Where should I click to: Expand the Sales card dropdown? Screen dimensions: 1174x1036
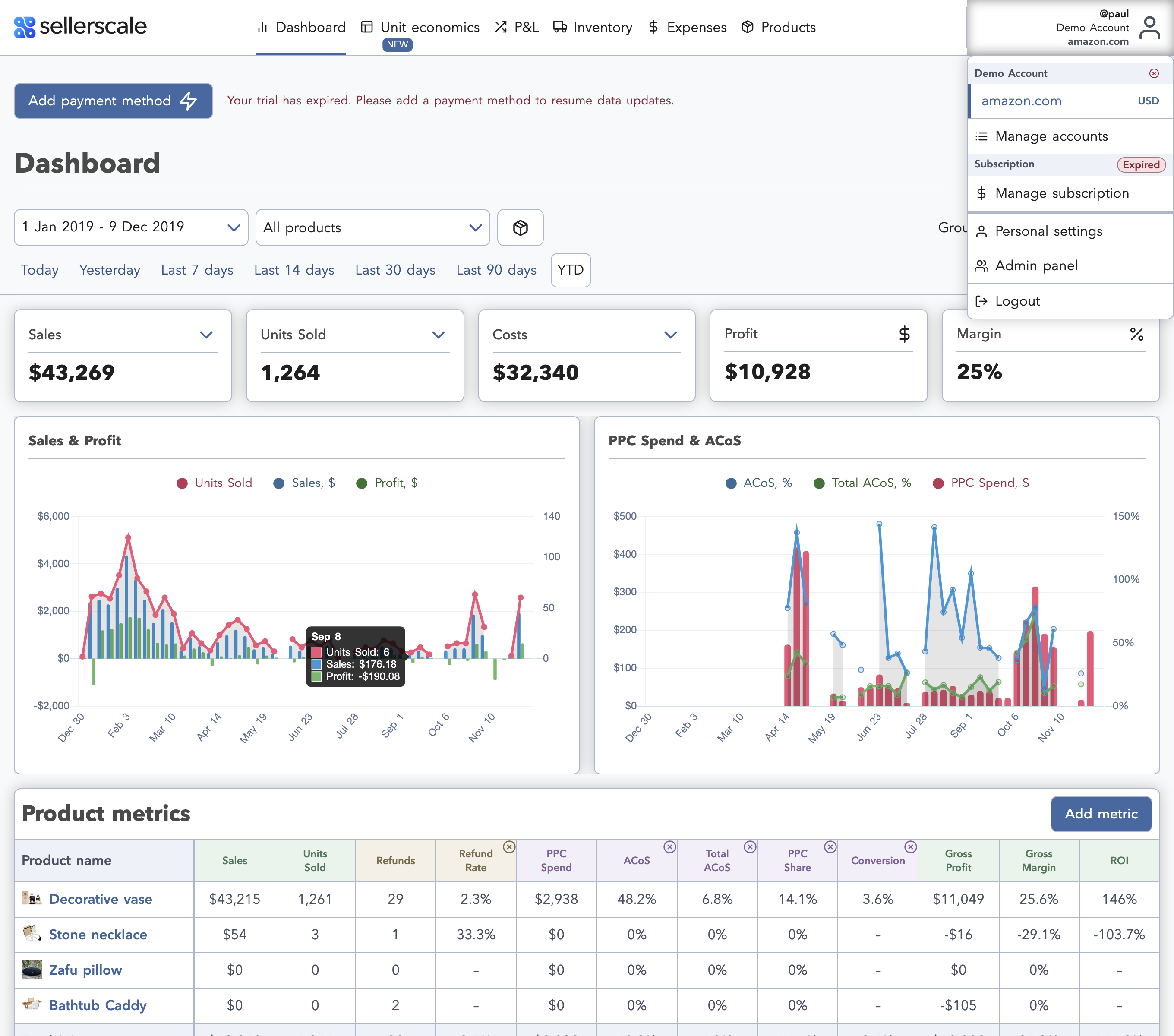click(206, 335)
